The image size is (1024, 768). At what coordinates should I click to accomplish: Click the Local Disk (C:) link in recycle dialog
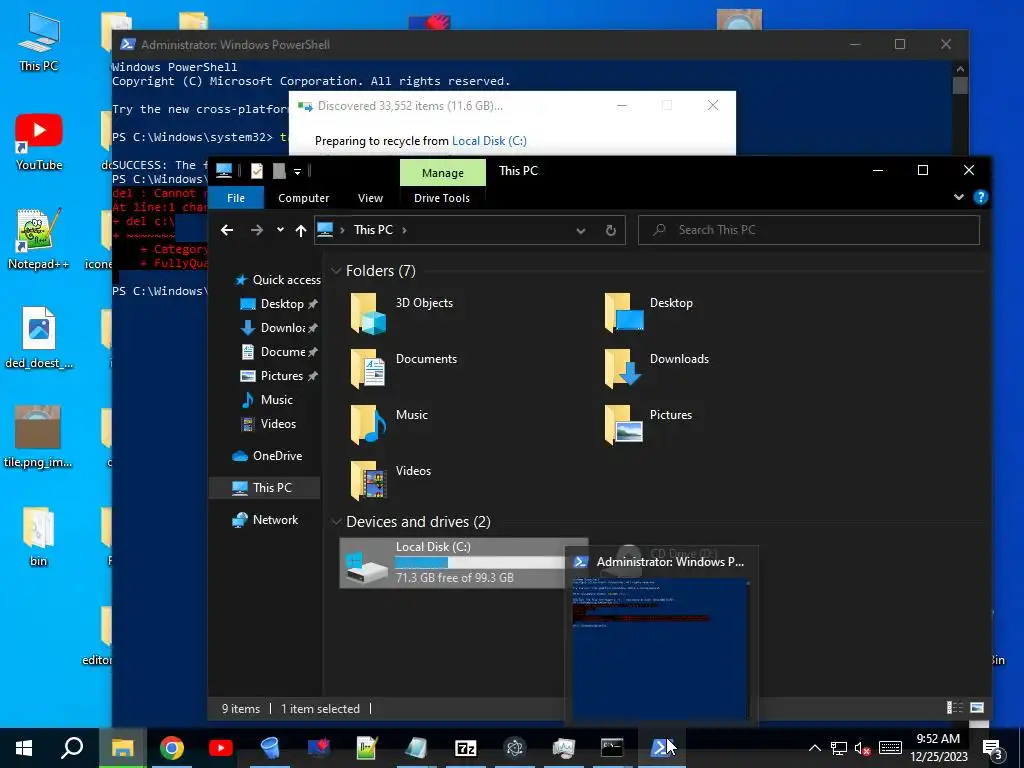click(x=489, y=140)
